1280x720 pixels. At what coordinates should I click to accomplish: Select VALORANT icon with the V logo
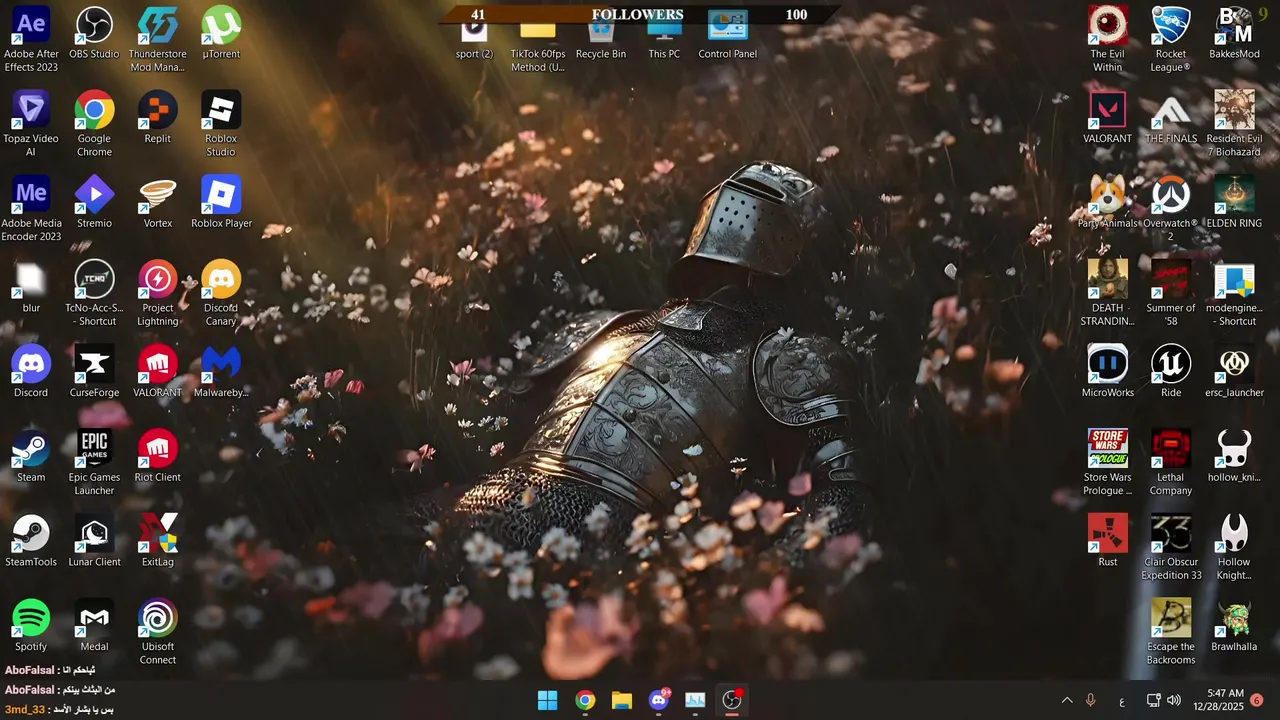coord(1107,118)
